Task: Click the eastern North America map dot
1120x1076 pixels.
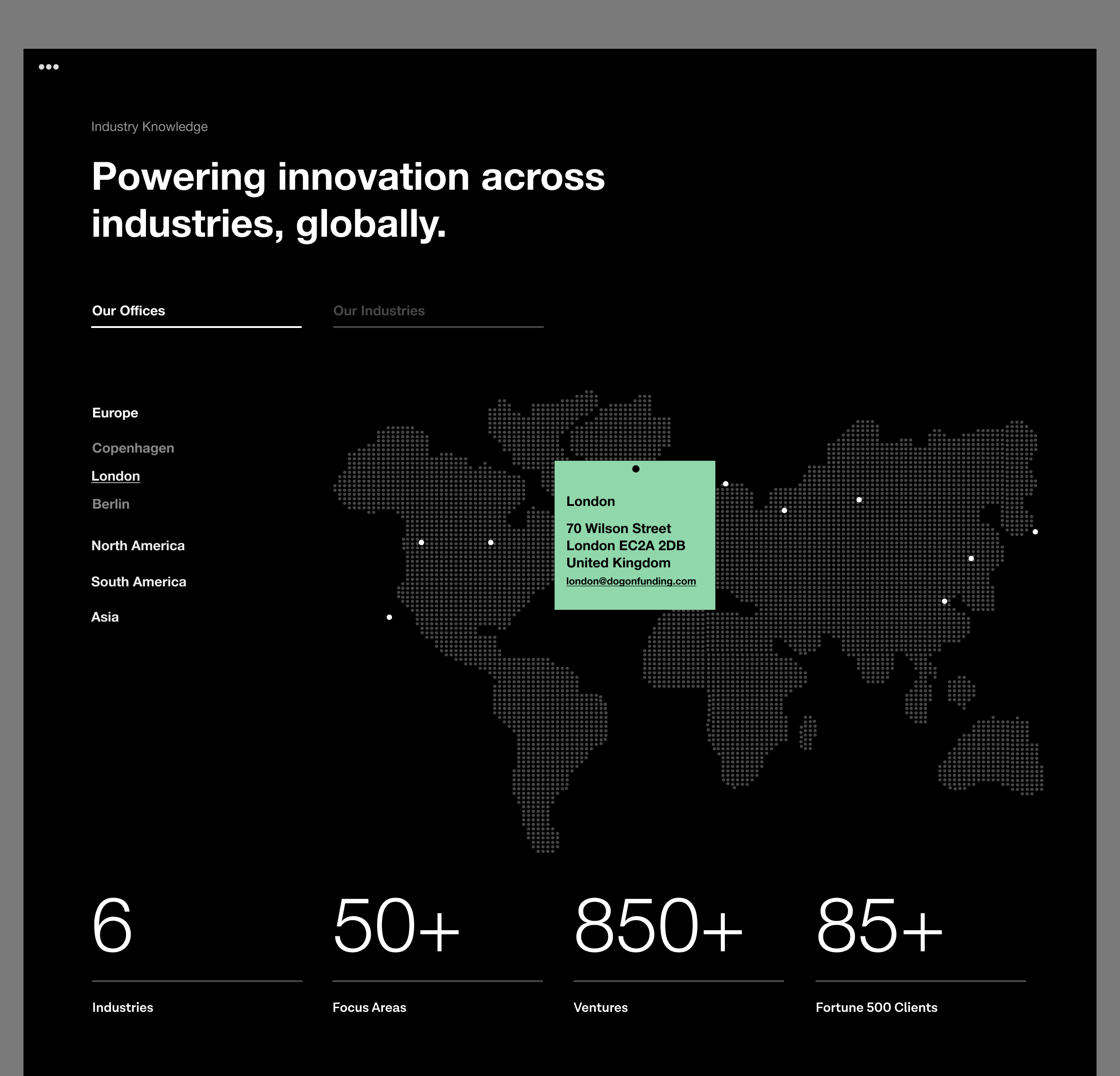Action: point(490,542)
